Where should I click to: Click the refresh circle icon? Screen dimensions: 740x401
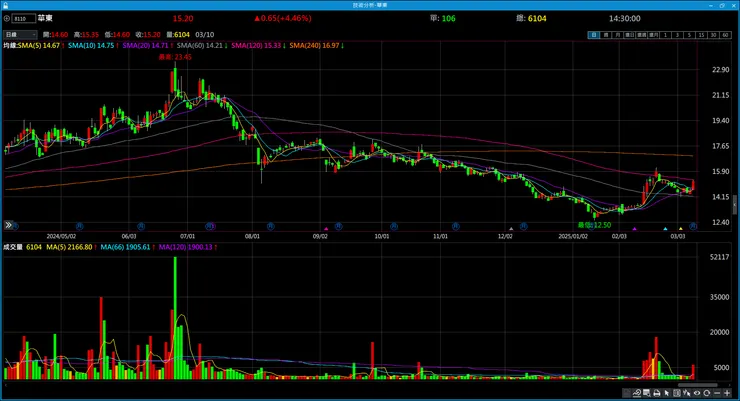pos(706,393)
